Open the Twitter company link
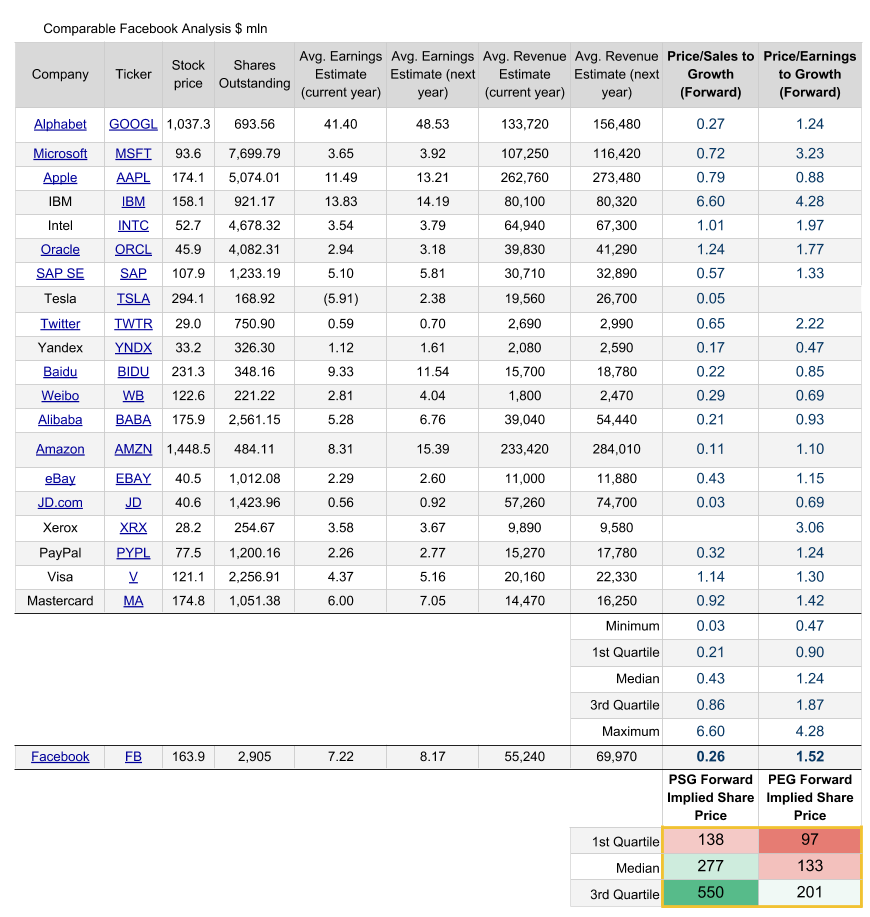 (60, 323)
